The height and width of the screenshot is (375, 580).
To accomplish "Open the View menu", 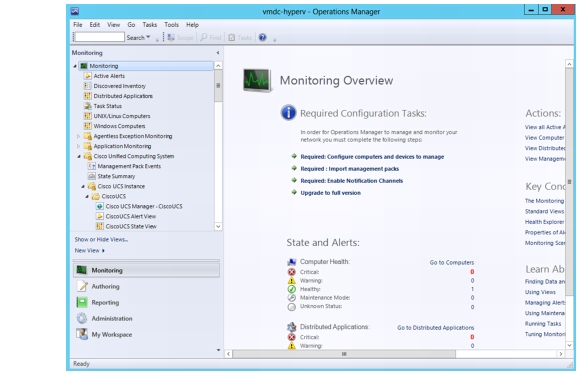I will [x=114, y=25].
